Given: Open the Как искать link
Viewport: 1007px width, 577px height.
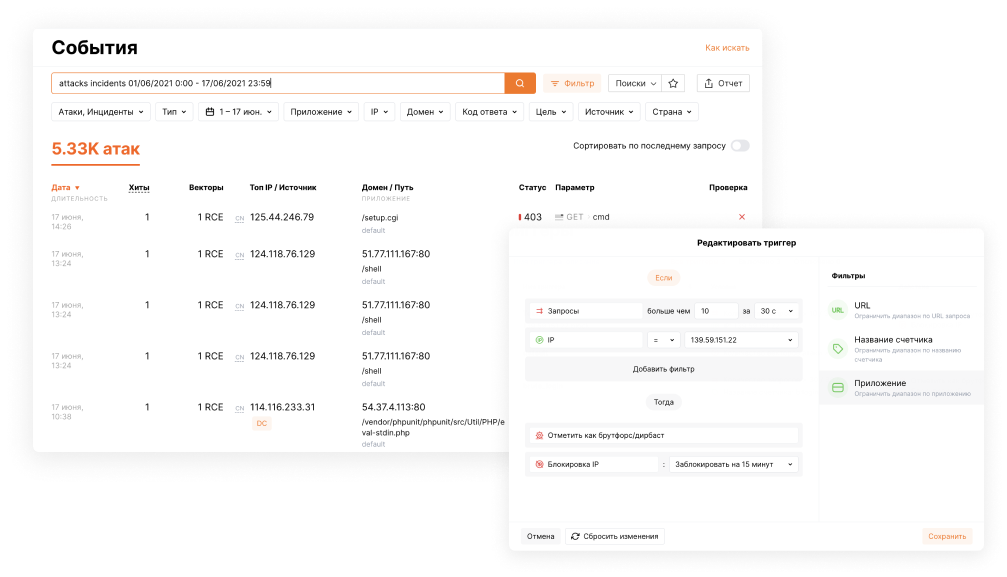Looking at the screenshot, I should point(727,48).
